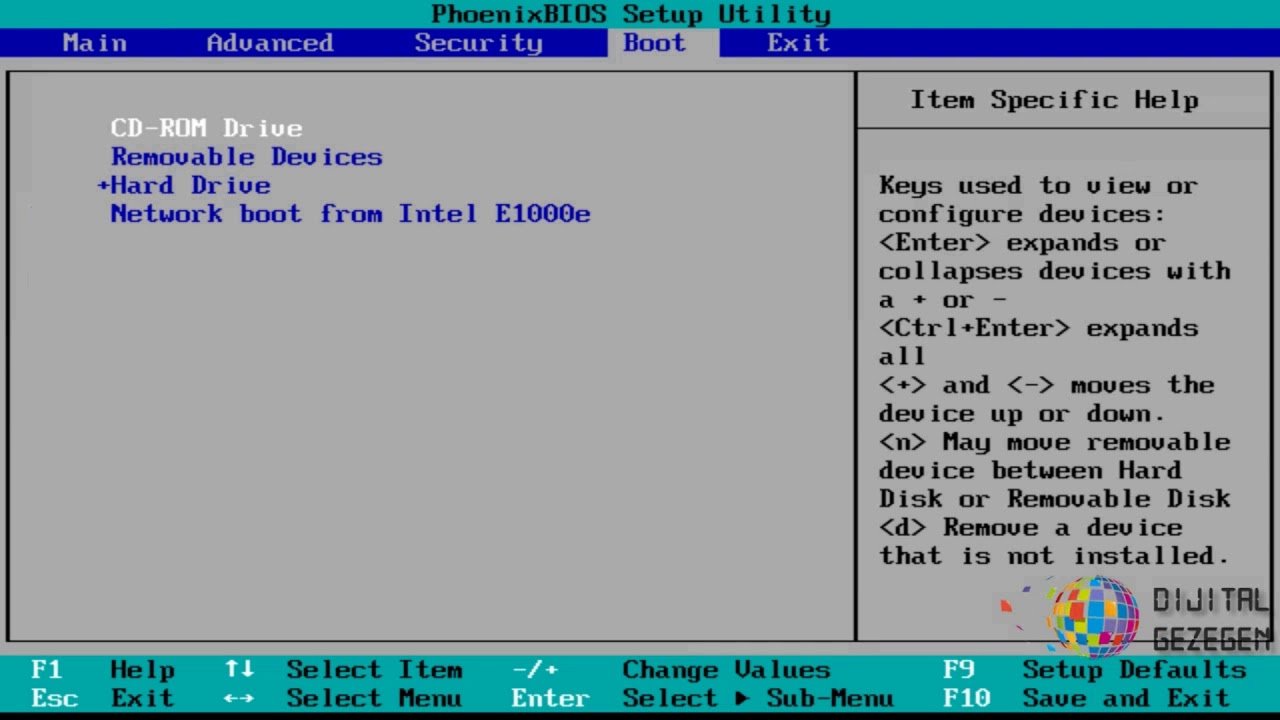Image resolution: width=1280 pixels, height=720 pixels.
Task: Open the Security tab
Action: pos(478,43)
